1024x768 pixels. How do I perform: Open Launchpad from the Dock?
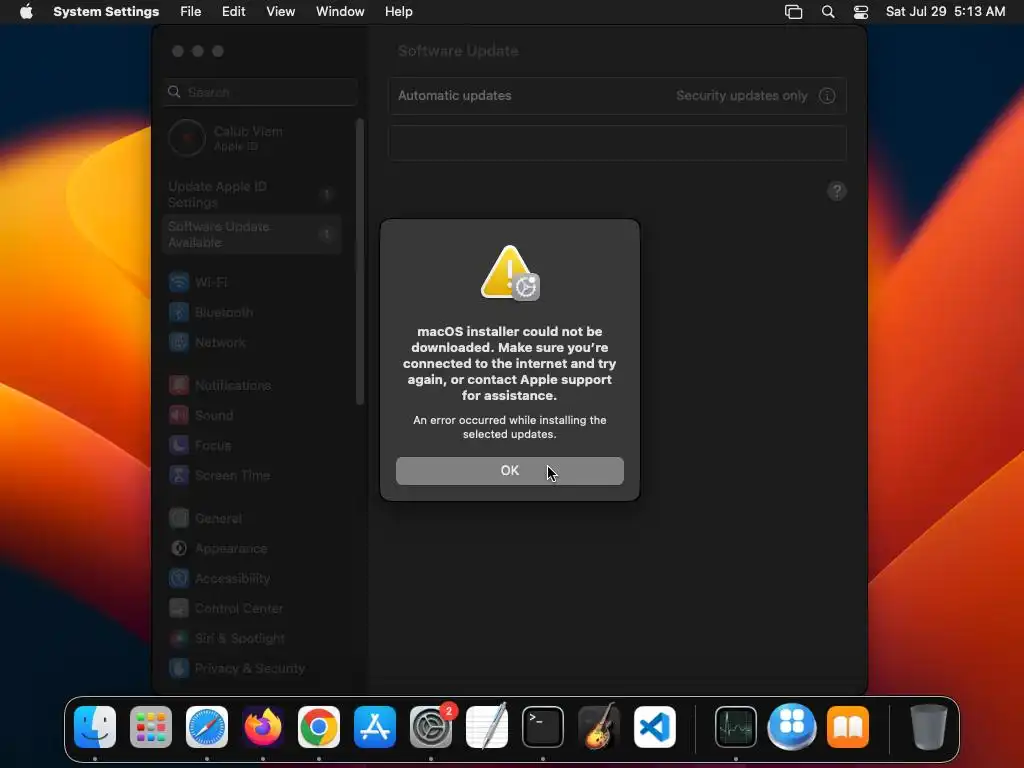[151, 727]
